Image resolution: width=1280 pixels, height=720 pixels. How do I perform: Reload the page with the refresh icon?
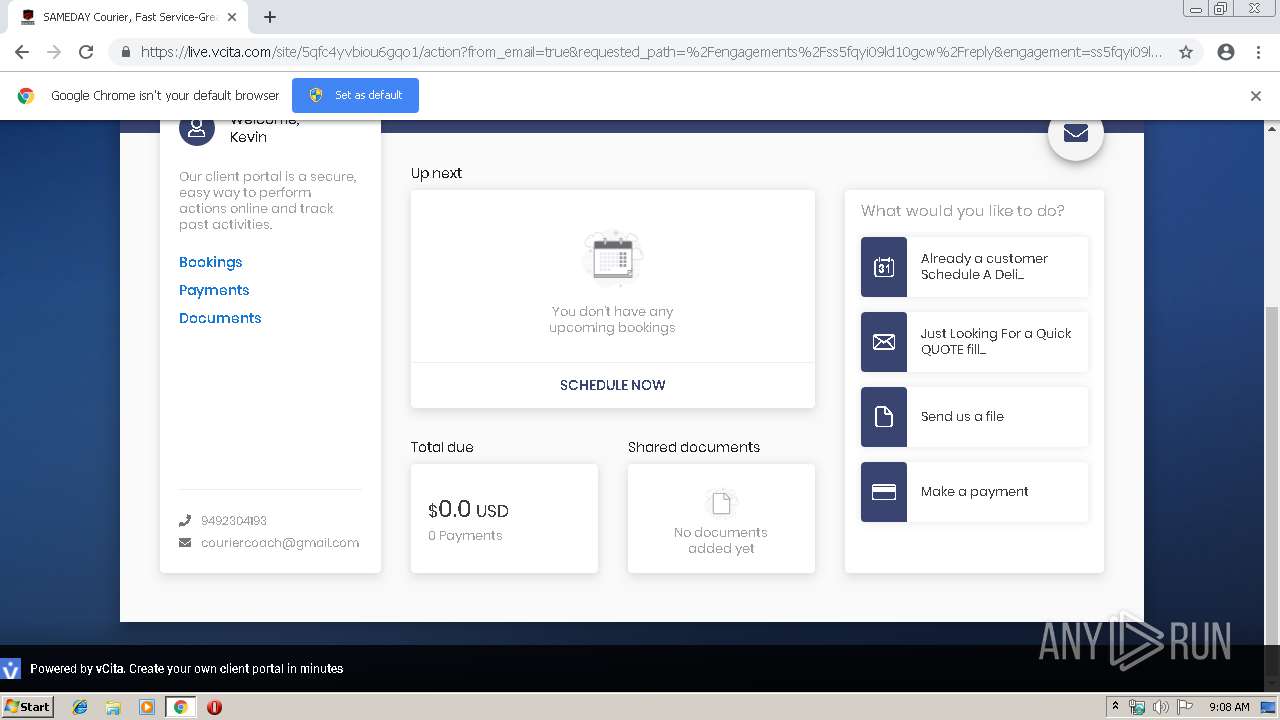[86, 52]
